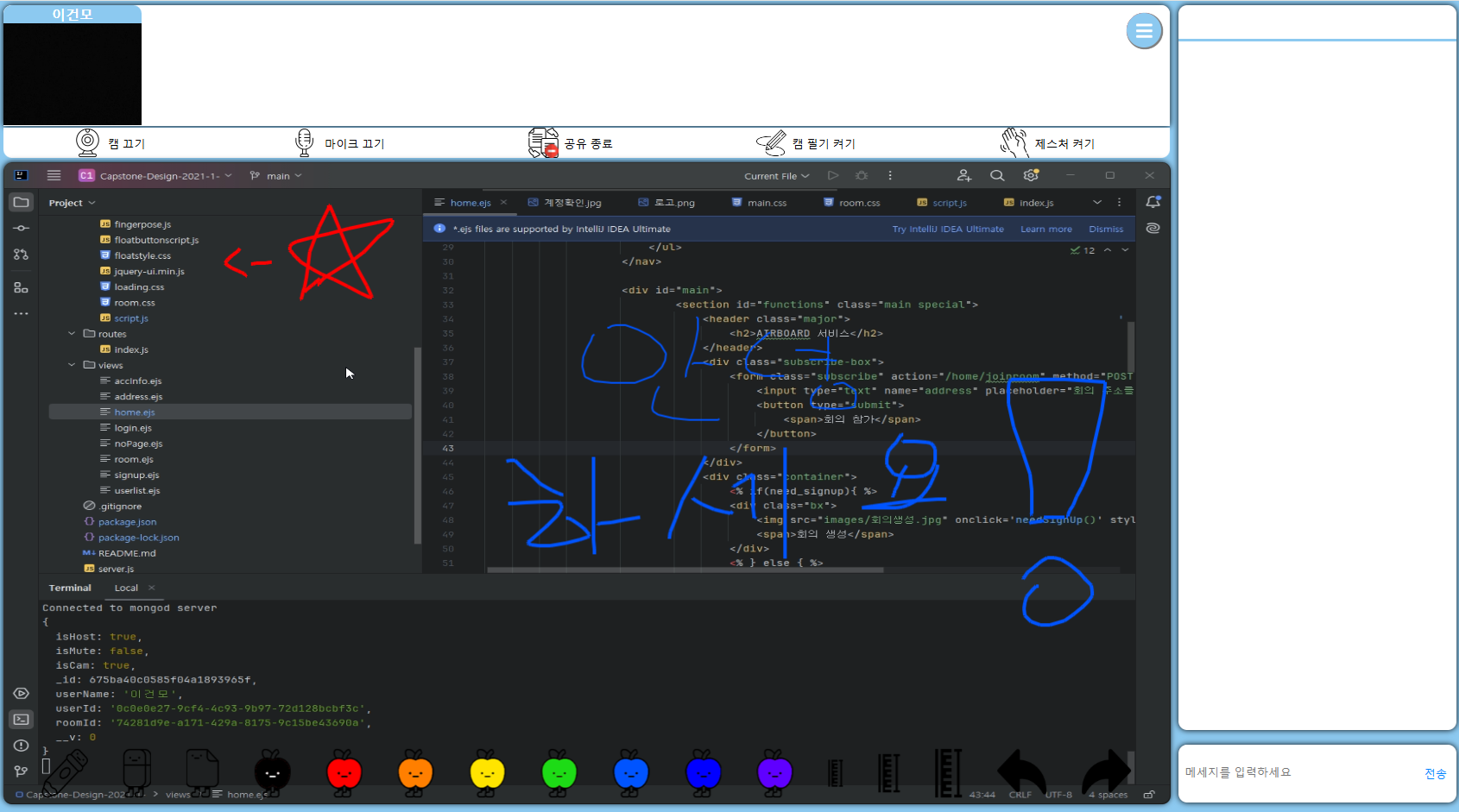Image resolution: width=1459 pixels, height=812 pixels.
Task: Click the search magnifier in the IDE
Action: (x=997, y=175)
